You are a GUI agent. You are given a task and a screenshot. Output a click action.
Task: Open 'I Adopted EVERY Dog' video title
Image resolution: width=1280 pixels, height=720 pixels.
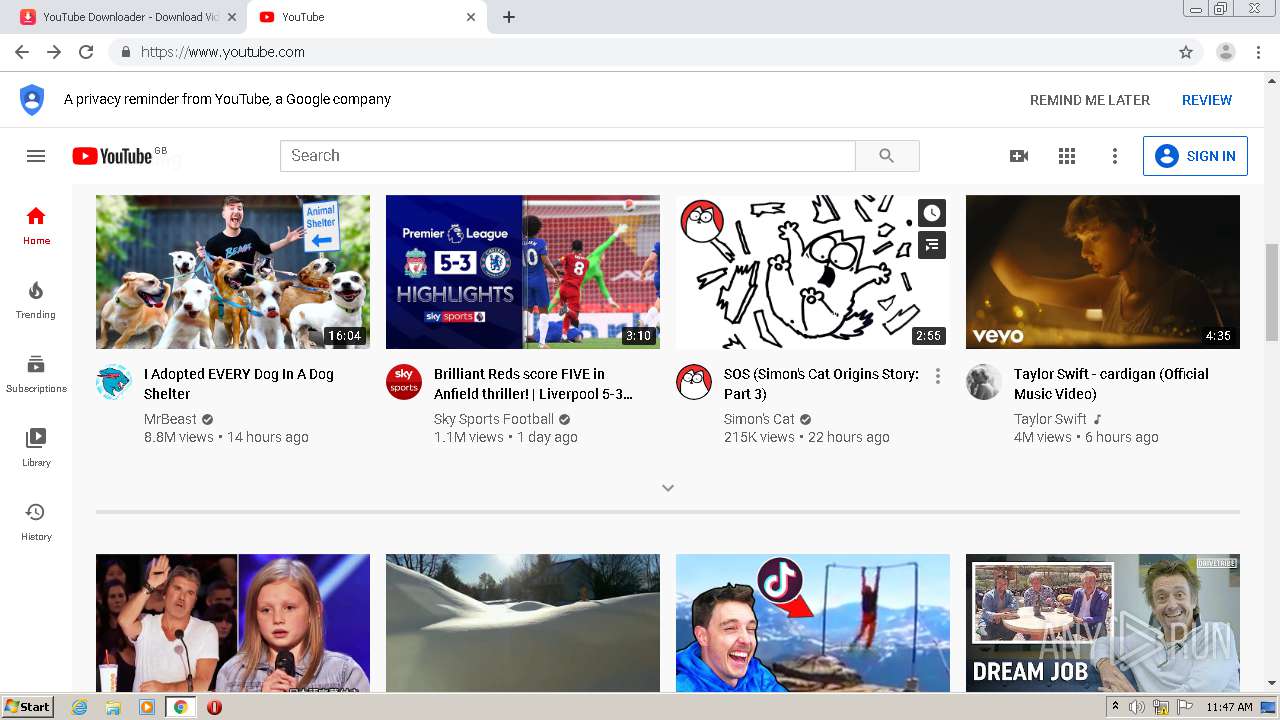pos(239,384)
